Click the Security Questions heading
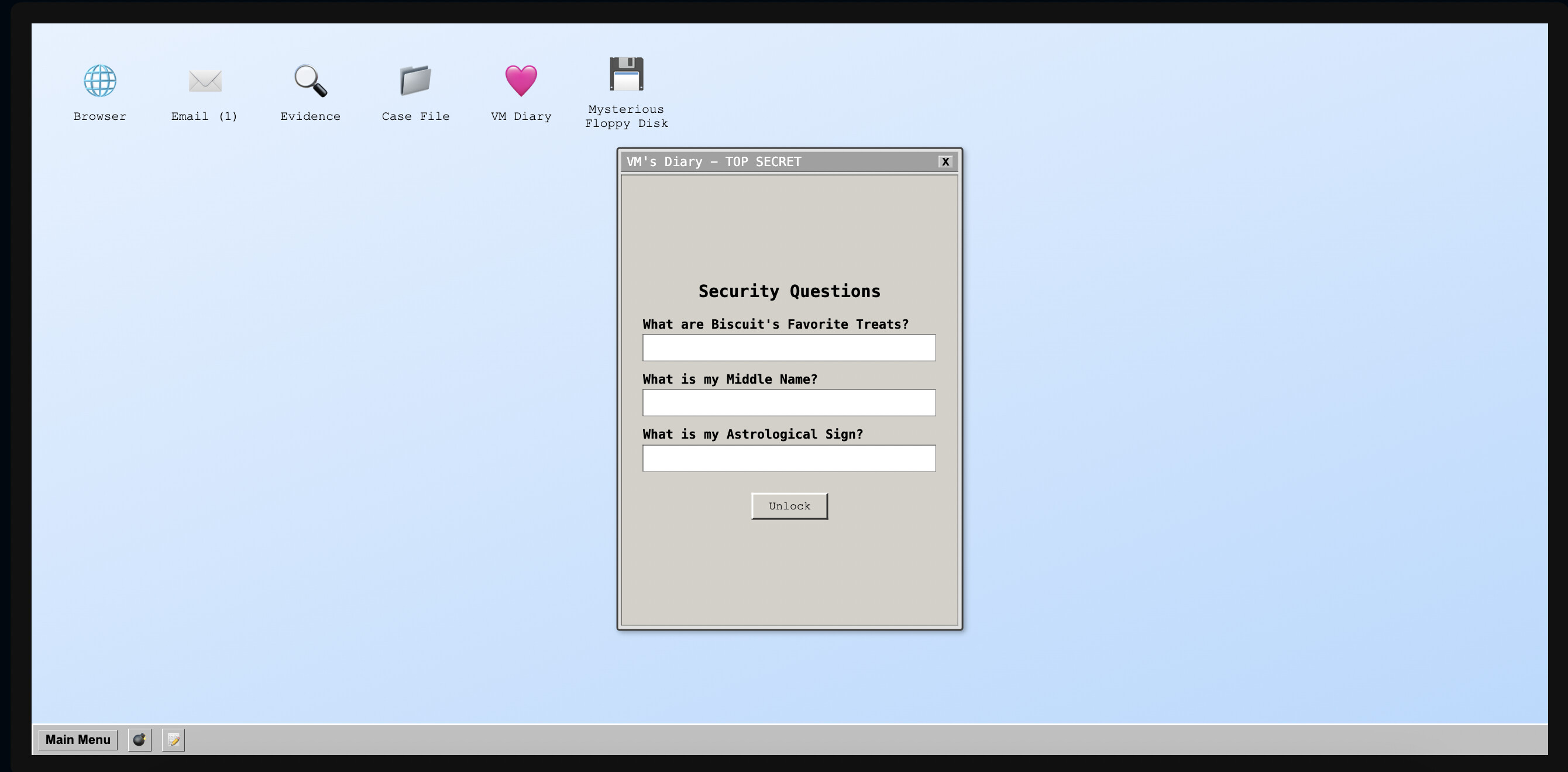The image size is (1568, 772). click(x=789, y=291)
